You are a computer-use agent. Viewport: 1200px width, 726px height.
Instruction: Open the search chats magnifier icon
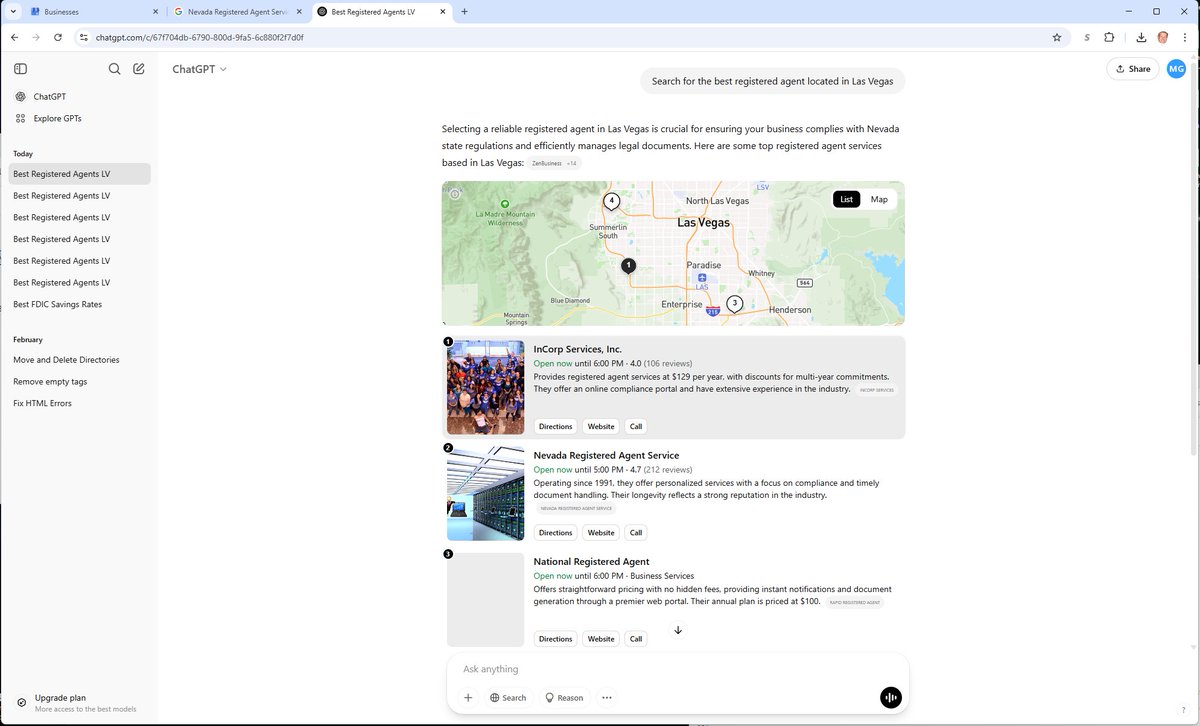tap(114, 69)
